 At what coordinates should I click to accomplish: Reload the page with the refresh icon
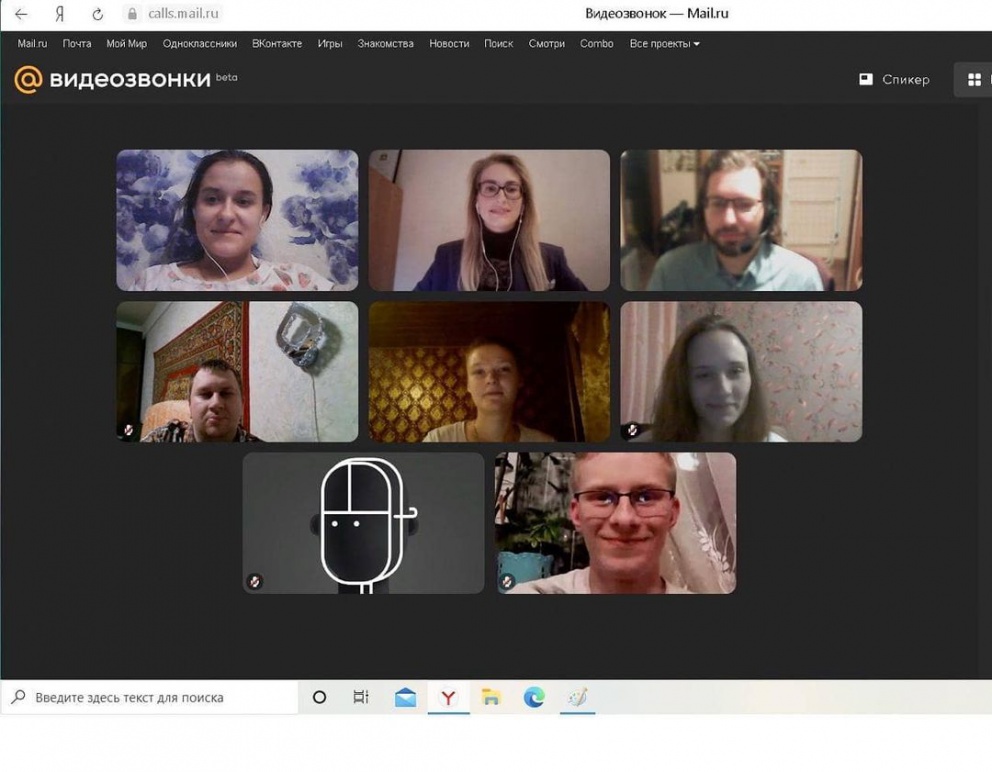click(x=97, y=14)
